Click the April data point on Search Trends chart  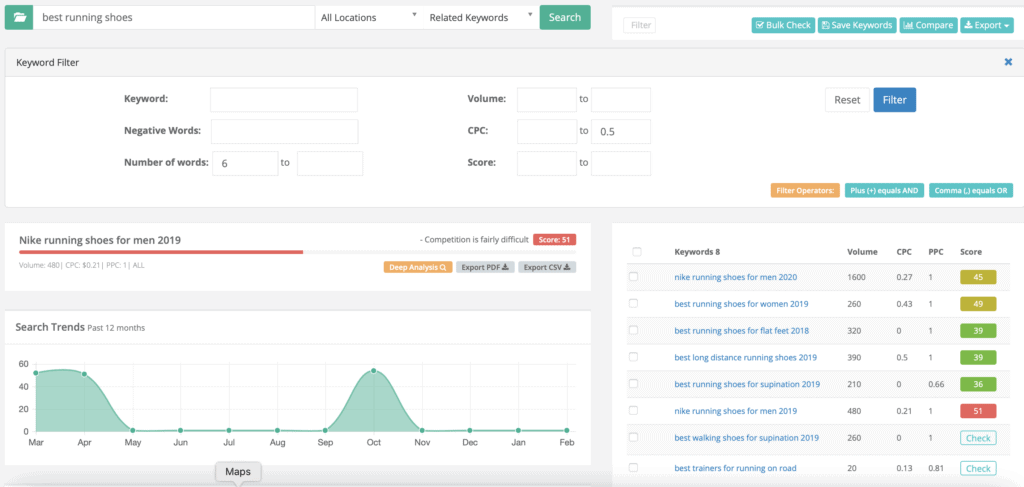84,374
